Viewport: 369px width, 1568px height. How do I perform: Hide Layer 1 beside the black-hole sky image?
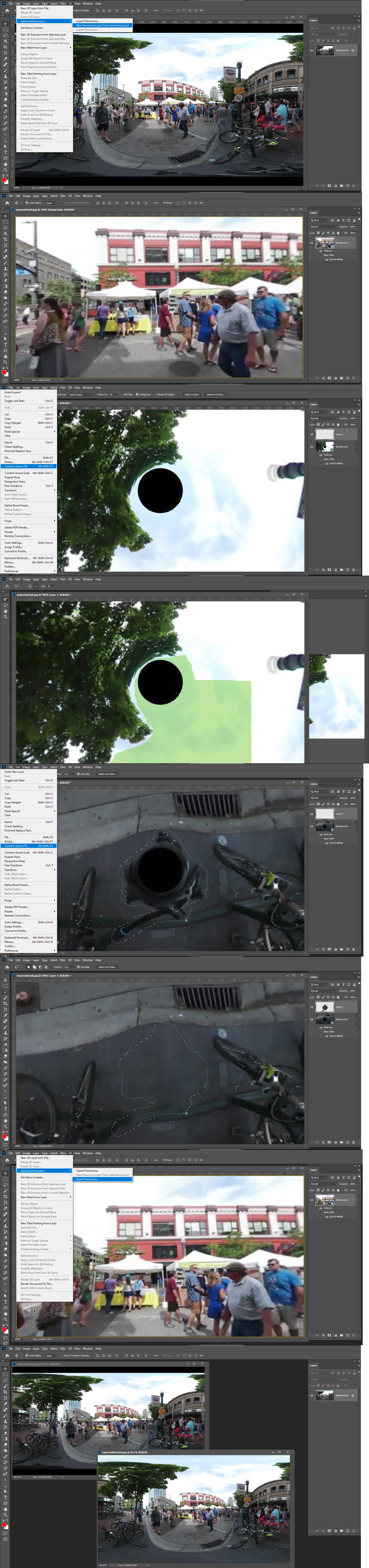tap(312, 435)
